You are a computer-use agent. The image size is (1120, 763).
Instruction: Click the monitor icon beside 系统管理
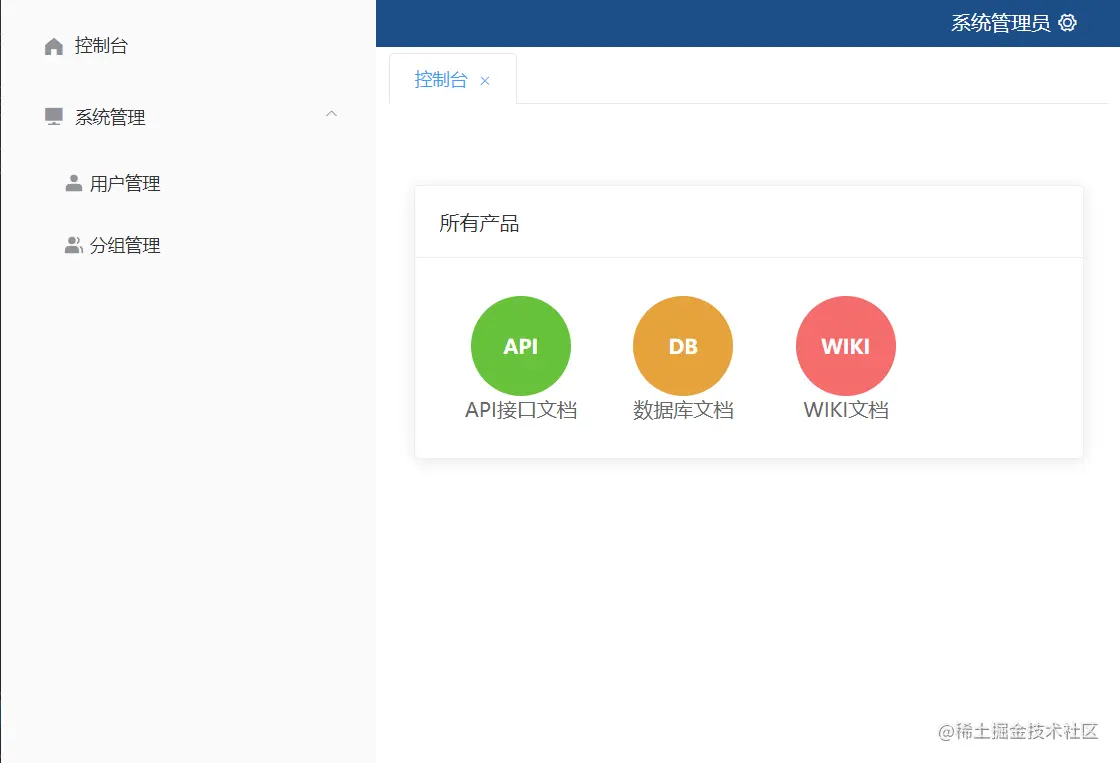click(x=54, y=116)
